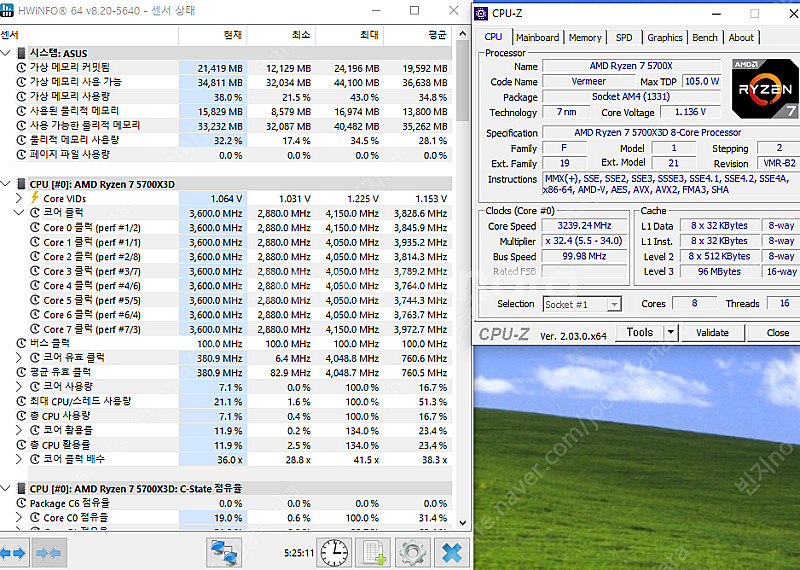This screenshot has width=800, height=570.
Task: Click the sensor icon beside 총 CPU 사용량
Action: pos(21,416)
